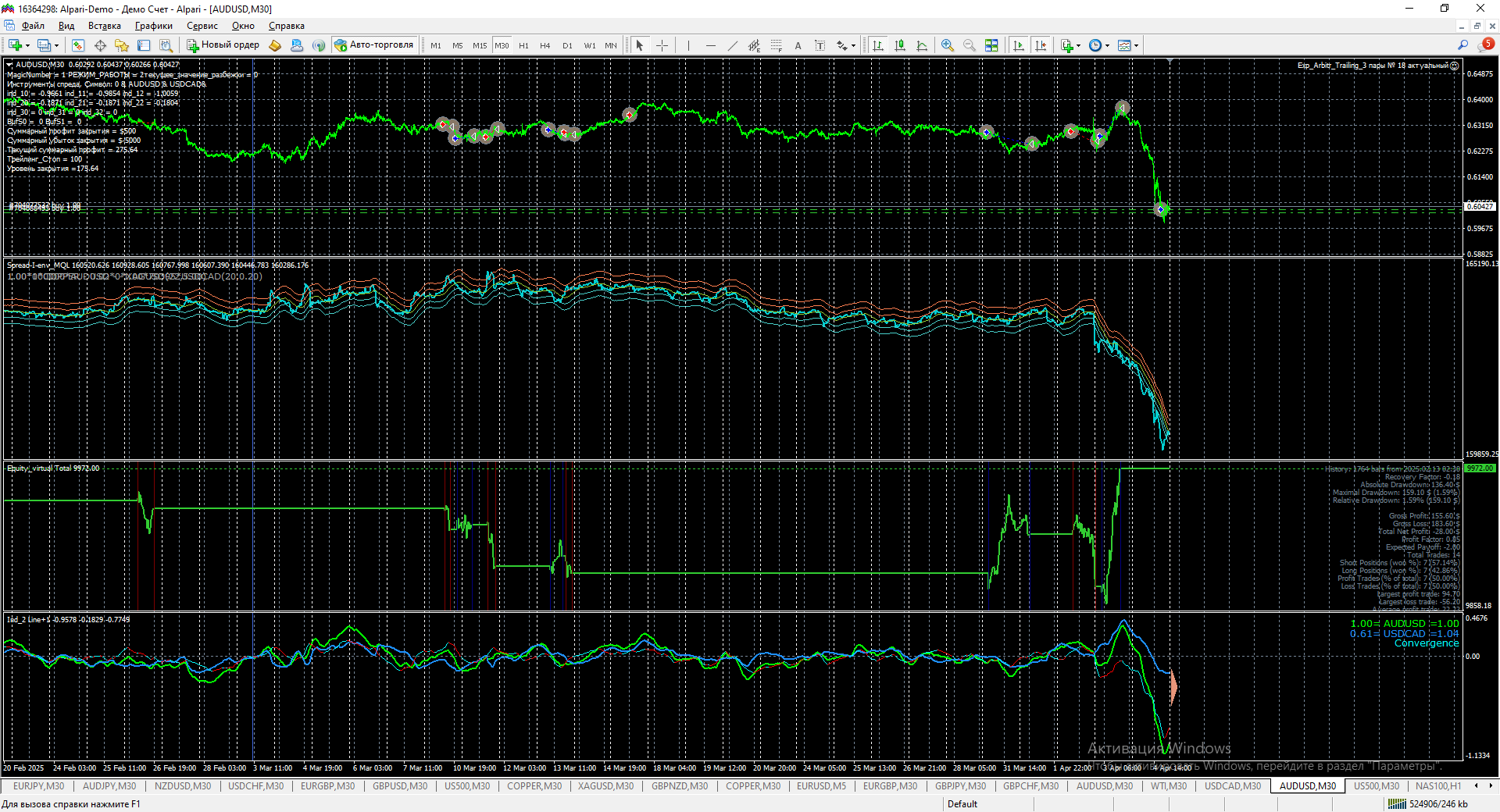Select the text A tool
This screenshot has width=1500, height=812.
point(798,45)
